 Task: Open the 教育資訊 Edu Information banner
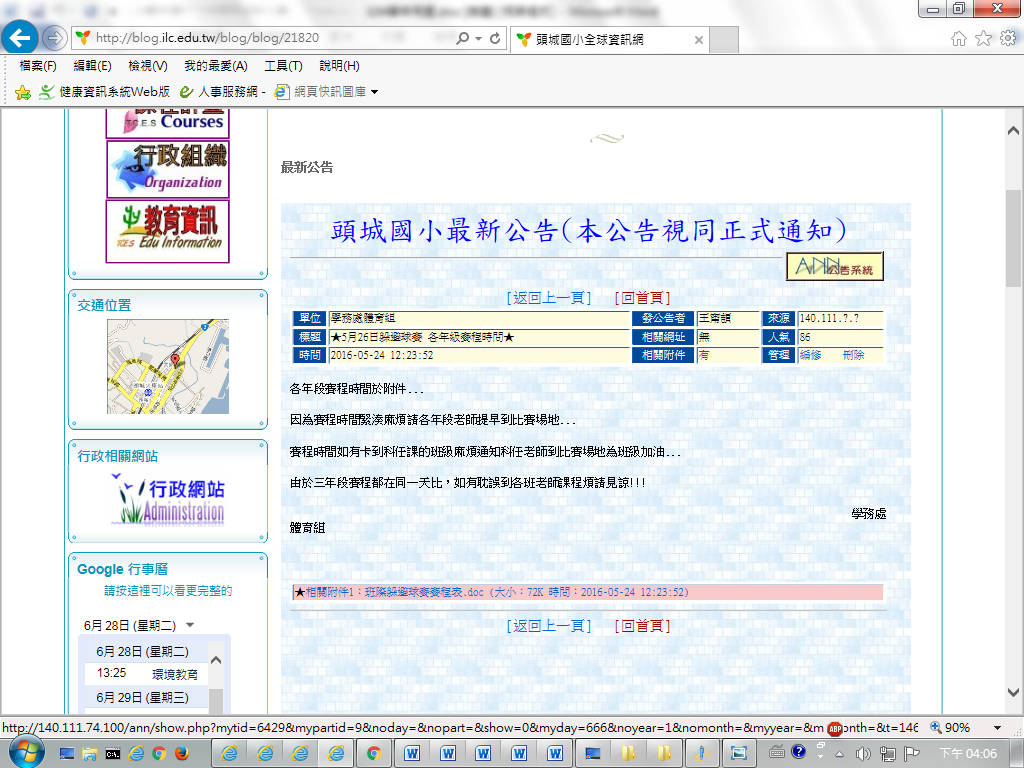click(168, 231)
